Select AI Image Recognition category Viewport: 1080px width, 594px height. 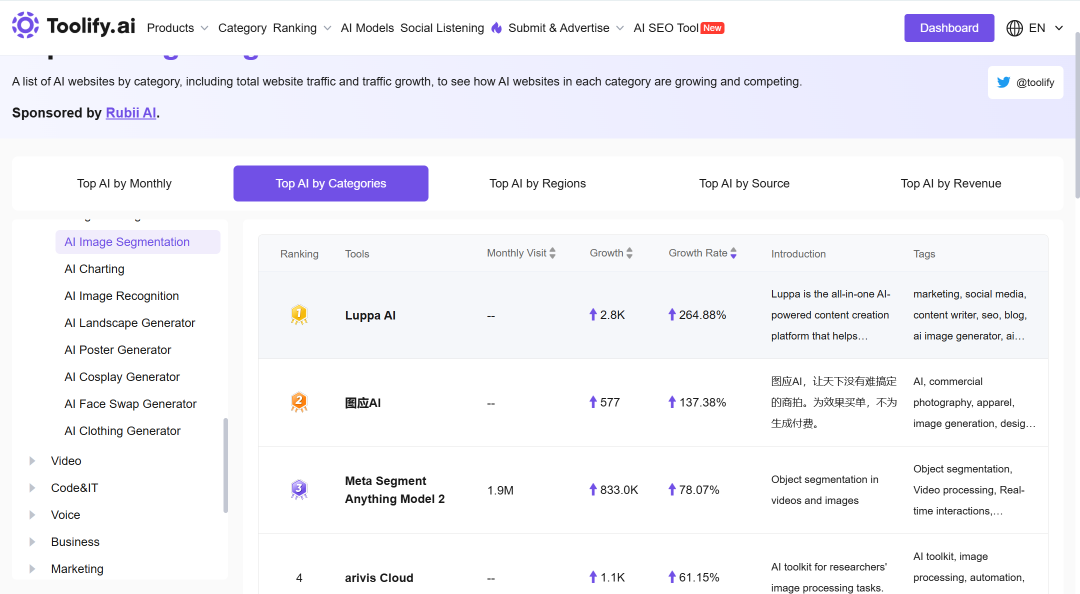pos(122,296)
